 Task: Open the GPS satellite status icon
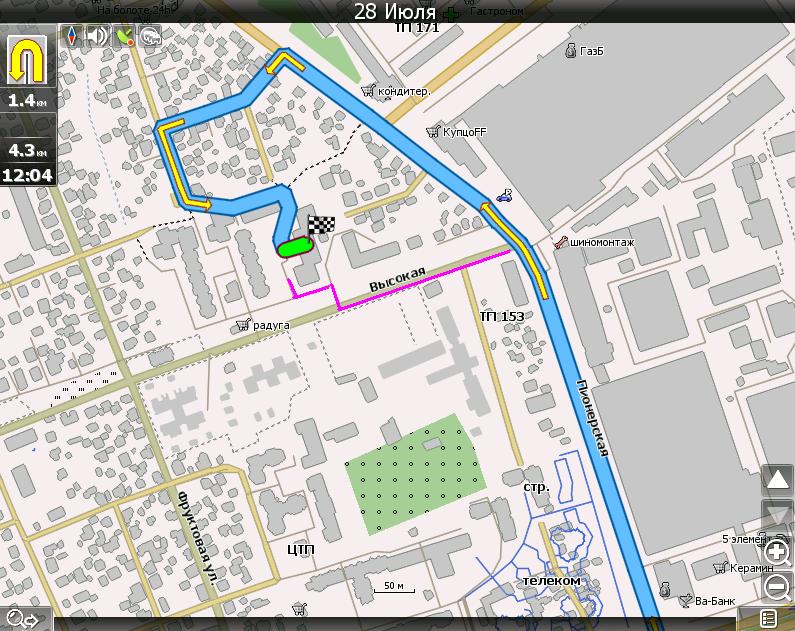124,36
